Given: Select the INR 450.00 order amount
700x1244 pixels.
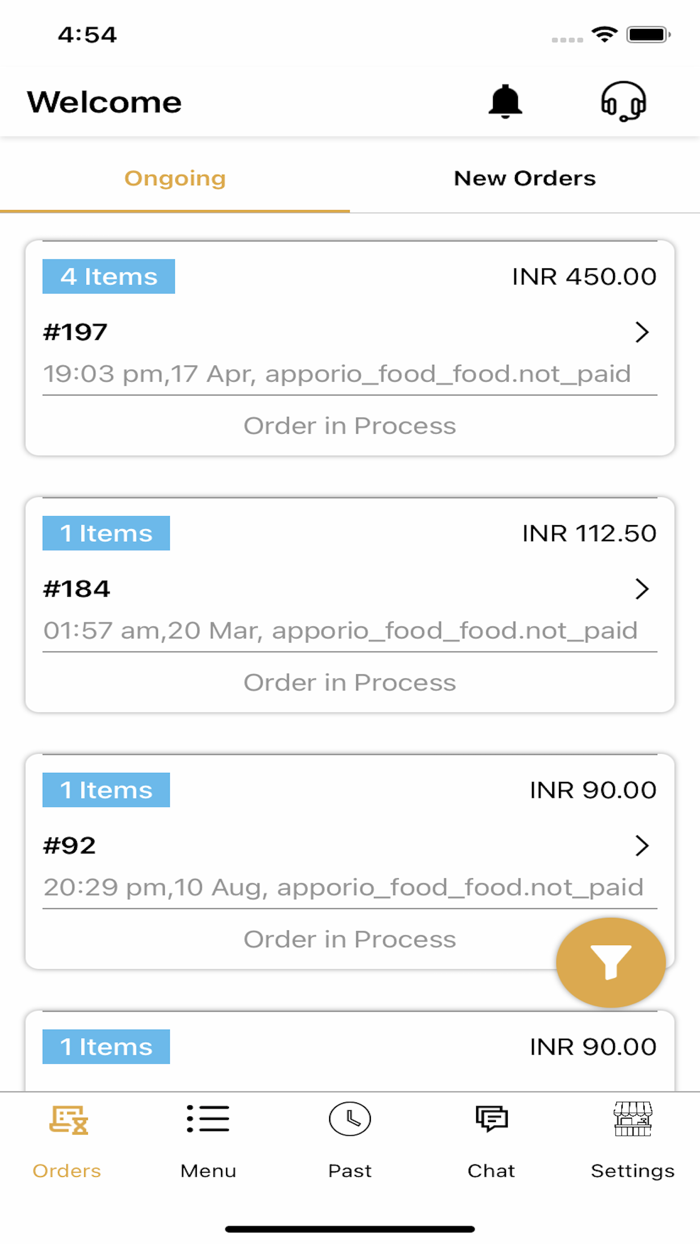Looking at the screenshot, I should pos(584,277).
